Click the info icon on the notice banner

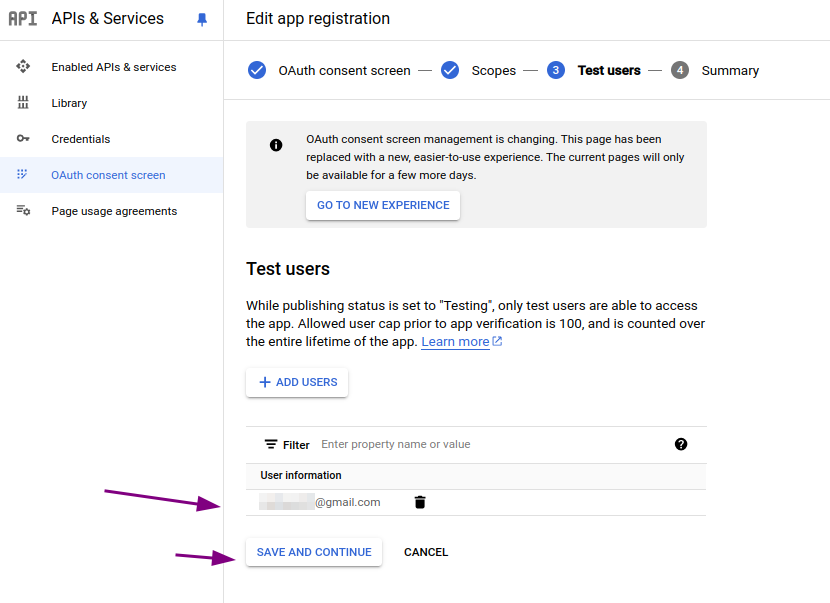pyautogui.click(x=276, y=144)
